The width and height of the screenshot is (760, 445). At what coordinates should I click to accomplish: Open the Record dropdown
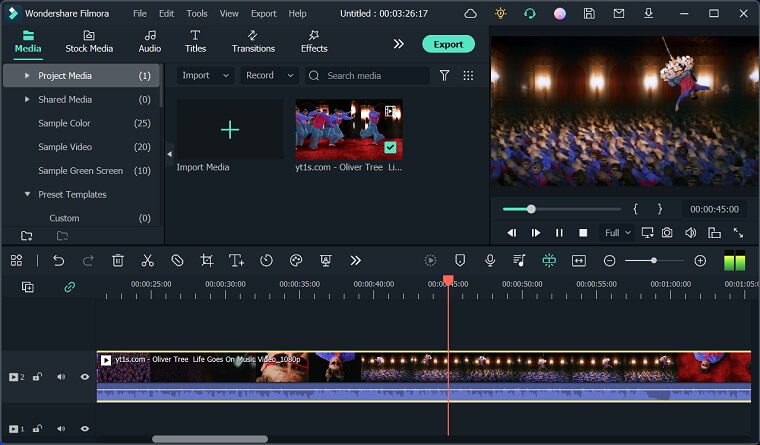coord(269,75)
